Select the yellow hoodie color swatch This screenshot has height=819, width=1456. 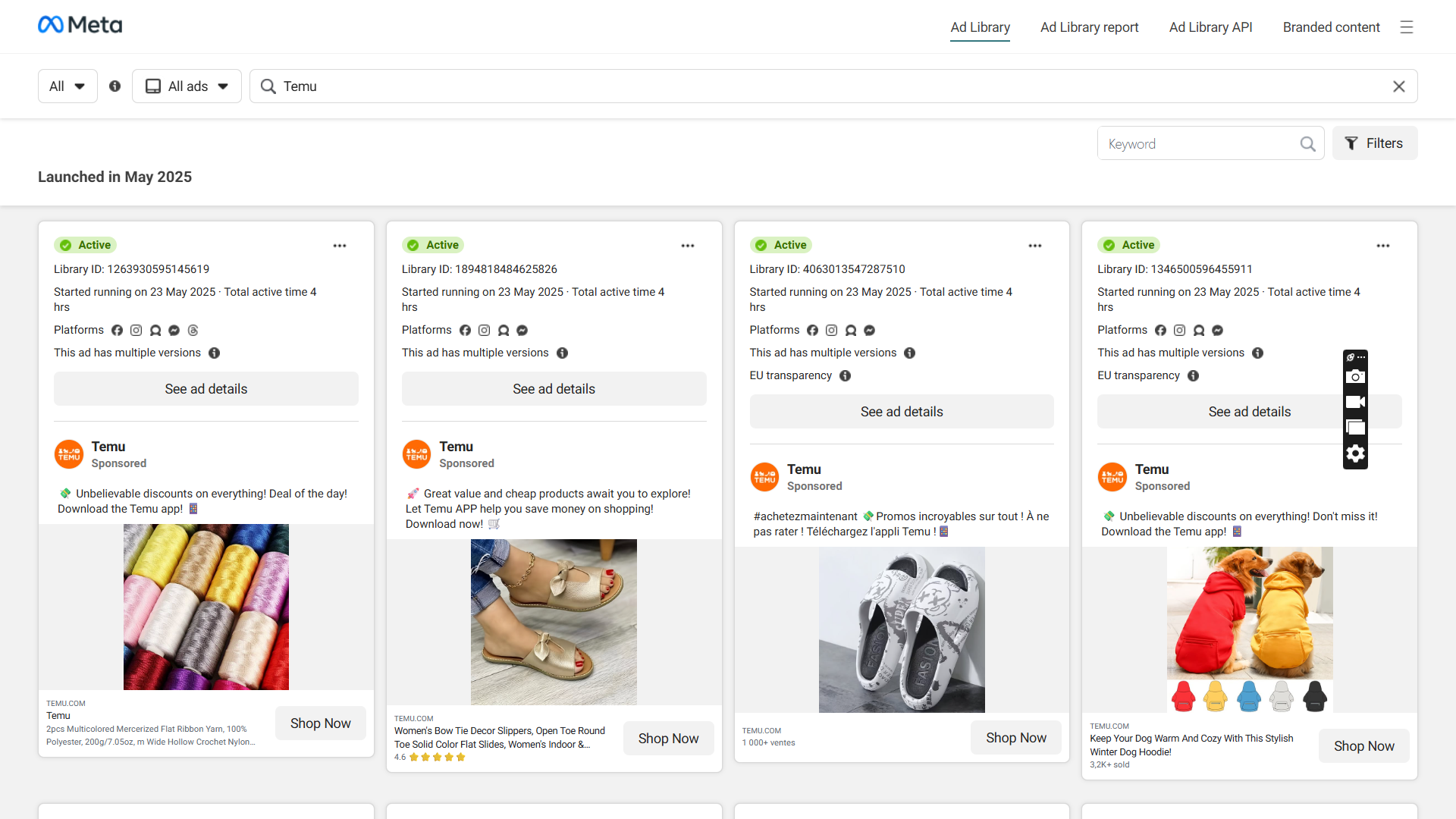(x=1216, y=696)
